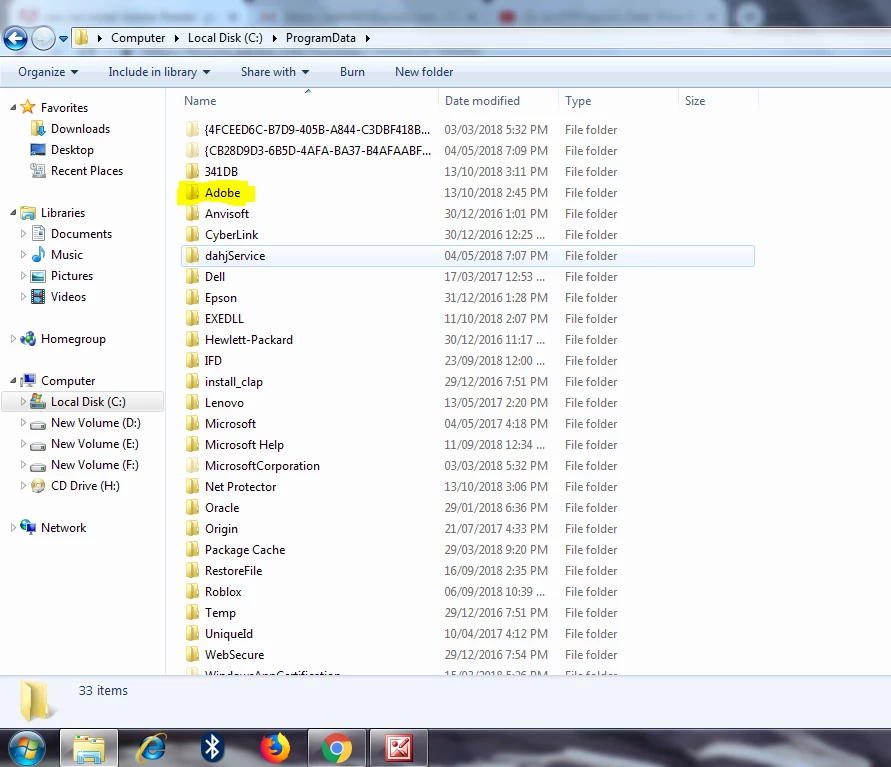Click the Desktop icon in Favorites
Screen dimensions: 891x767
[x=38, y=150]
